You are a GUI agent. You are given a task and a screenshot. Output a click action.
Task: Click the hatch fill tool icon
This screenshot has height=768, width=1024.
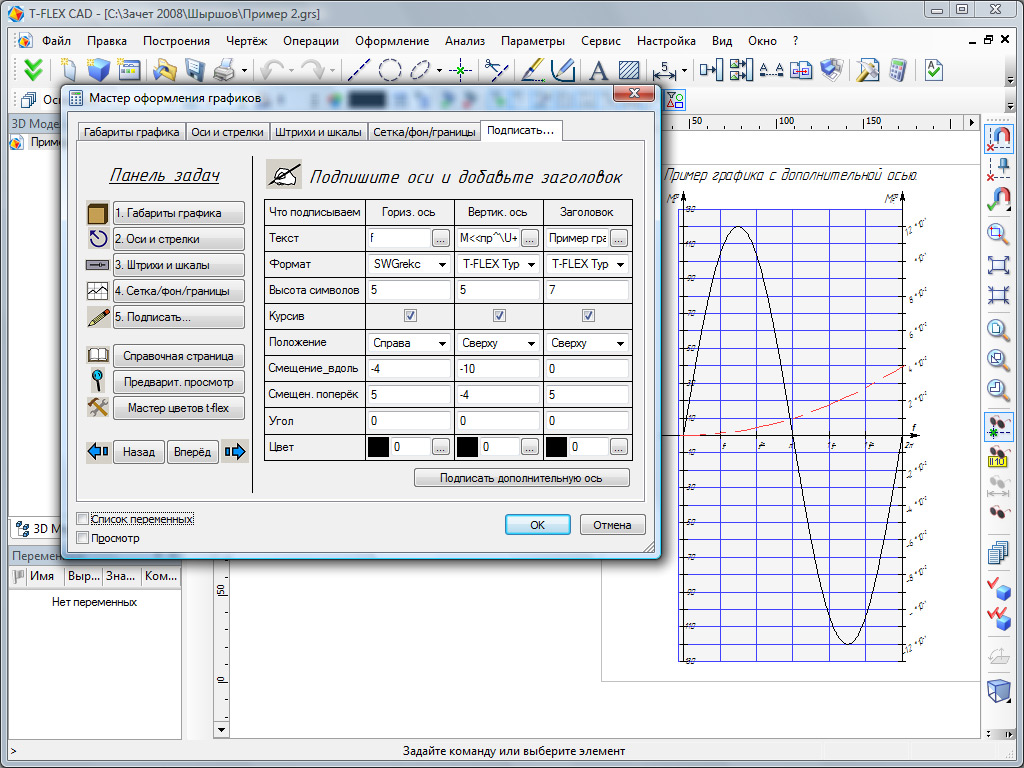coord(629,70)
